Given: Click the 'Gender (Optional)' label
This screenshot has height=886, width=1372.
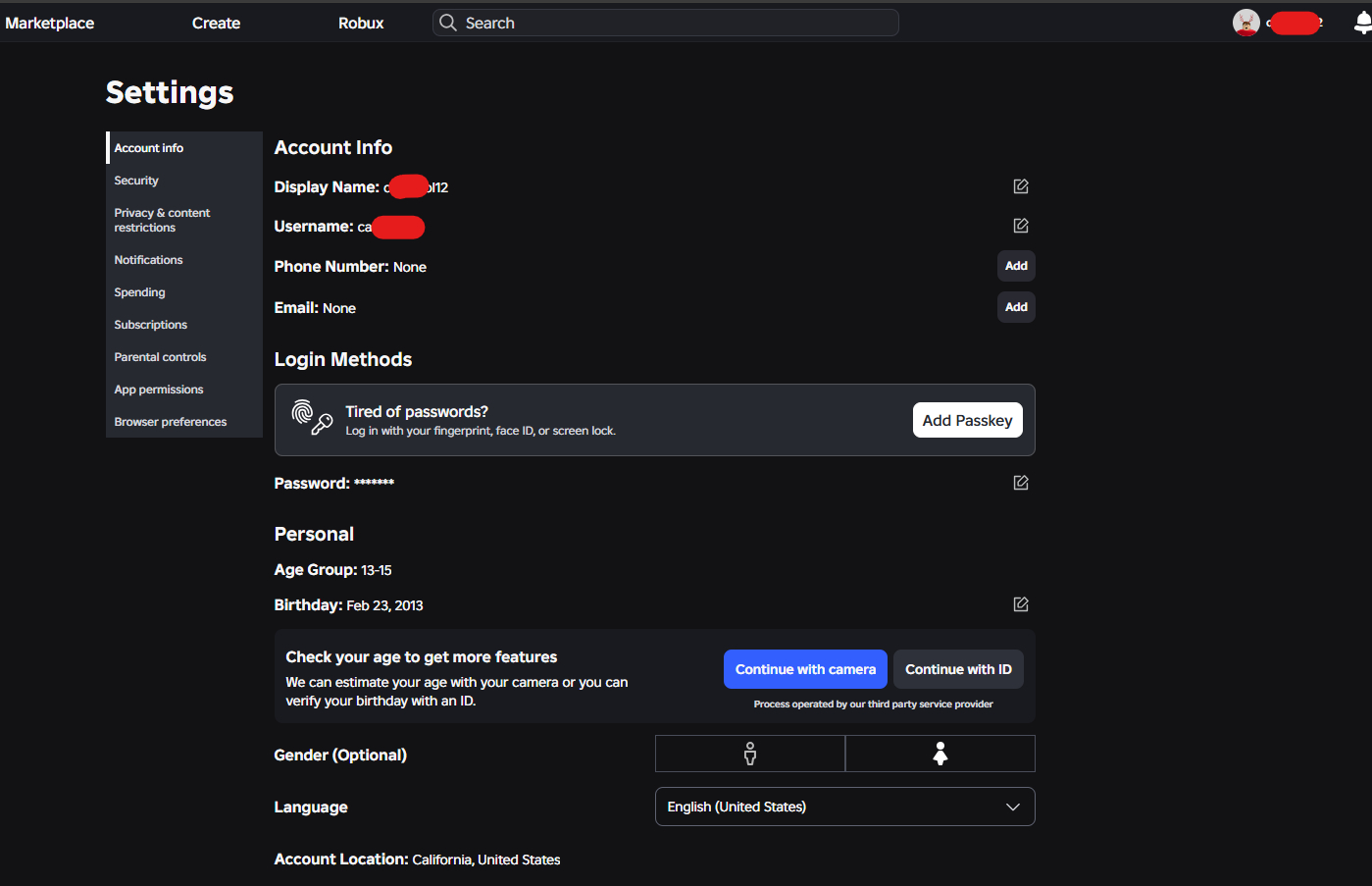Looking at the screenshot, I should coord(340,755).
